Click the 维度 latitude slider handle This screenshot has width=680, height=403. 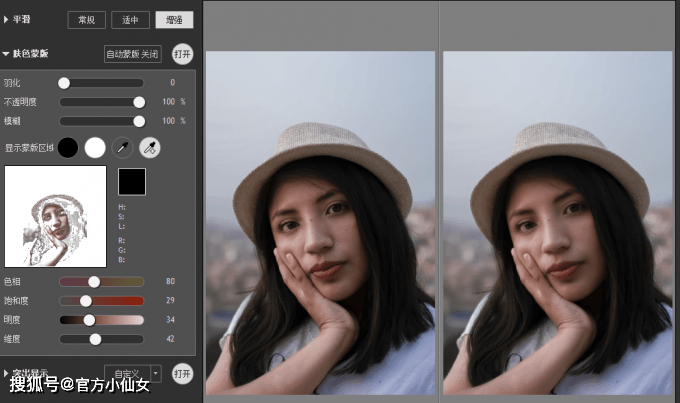[x=95, y=339]
